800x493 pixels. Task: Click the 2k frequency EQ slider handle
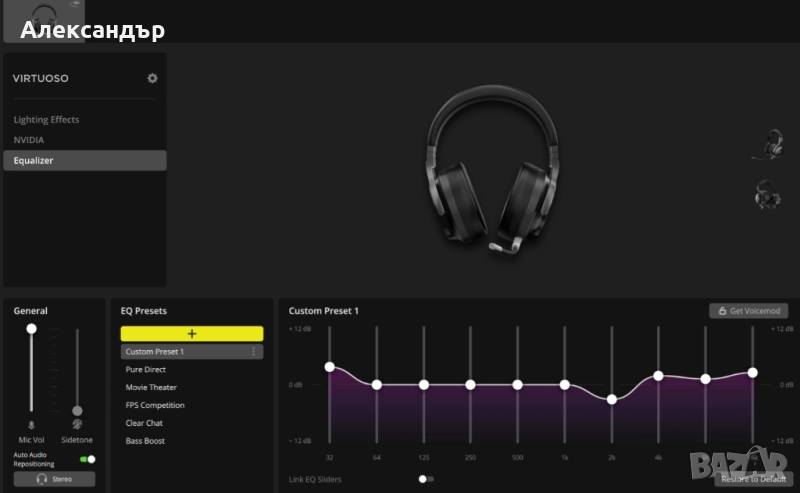pyautogui.click(x=612, y=399)
